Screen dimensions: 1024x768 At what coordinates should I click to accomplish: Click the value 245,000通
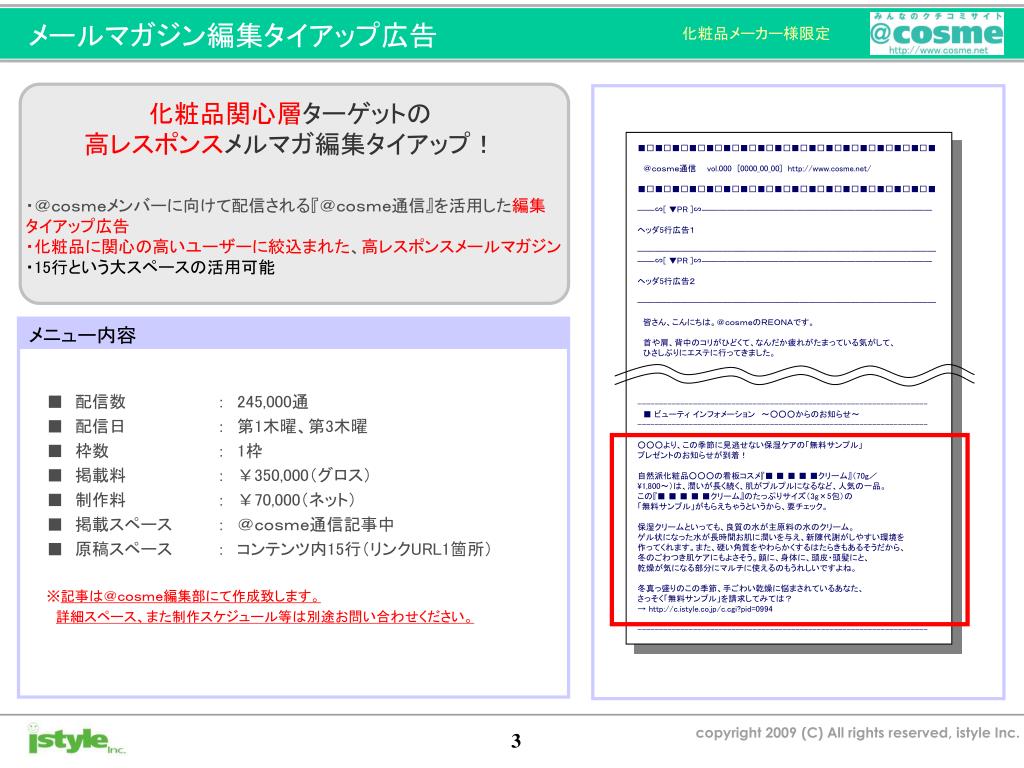272,402
